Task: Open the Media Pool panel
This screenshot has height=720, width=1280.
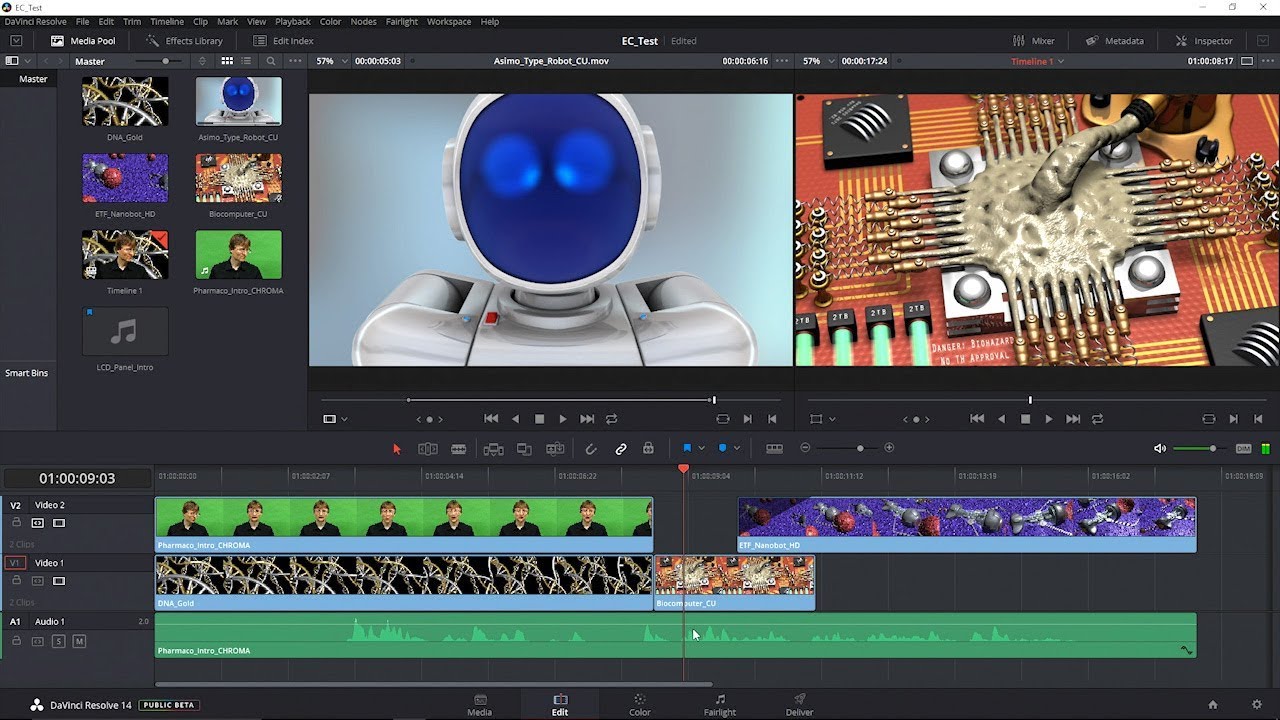Action: pyautogui.click(x=87, y=41)
